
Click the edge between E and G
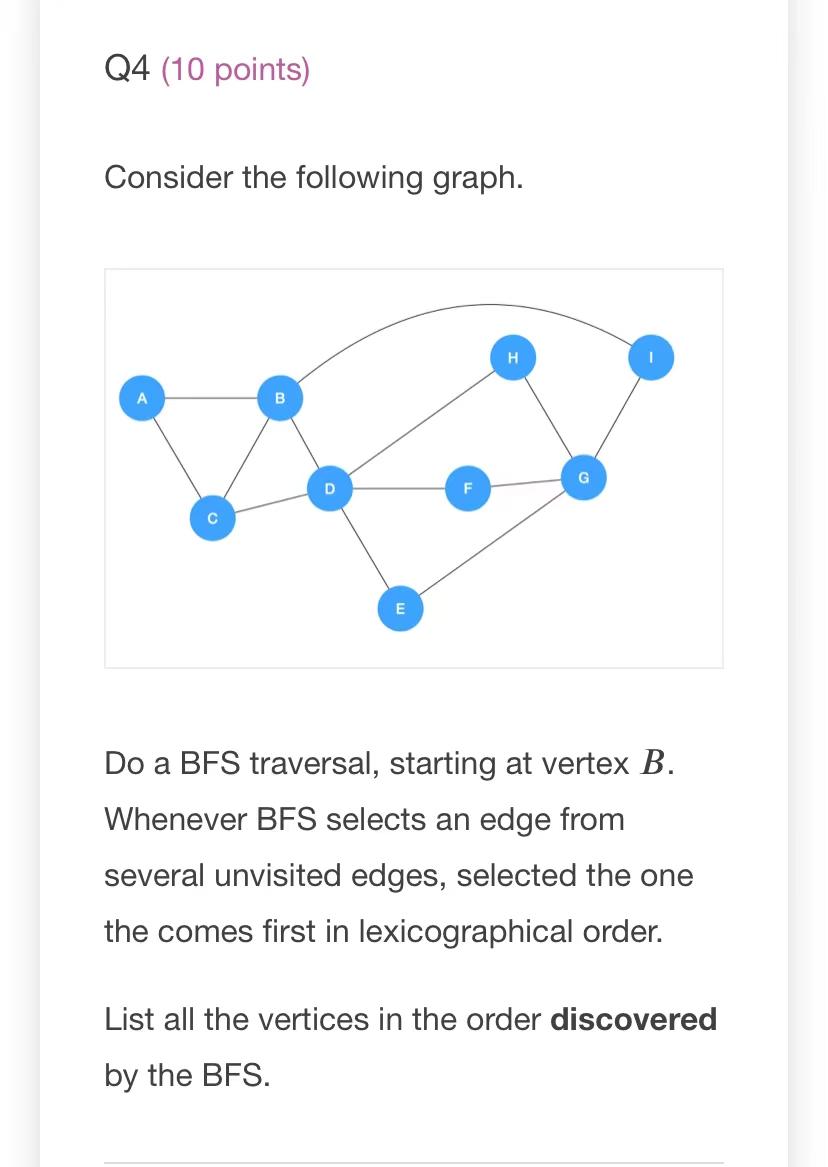[x=492, y=543]
